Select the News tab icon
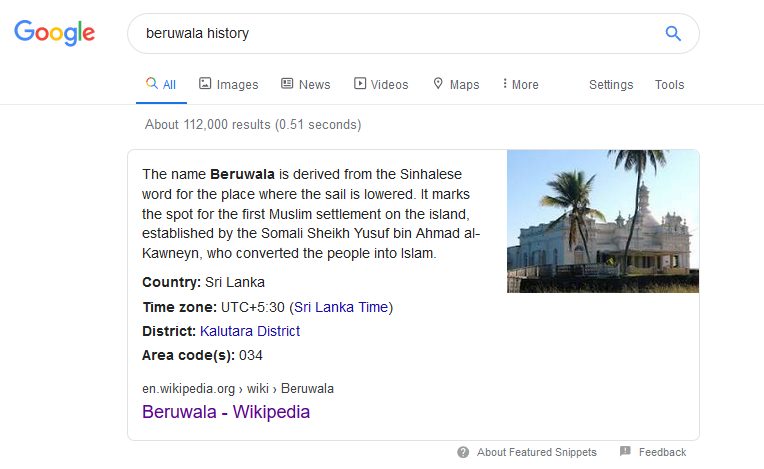 [x=287, y=83]
